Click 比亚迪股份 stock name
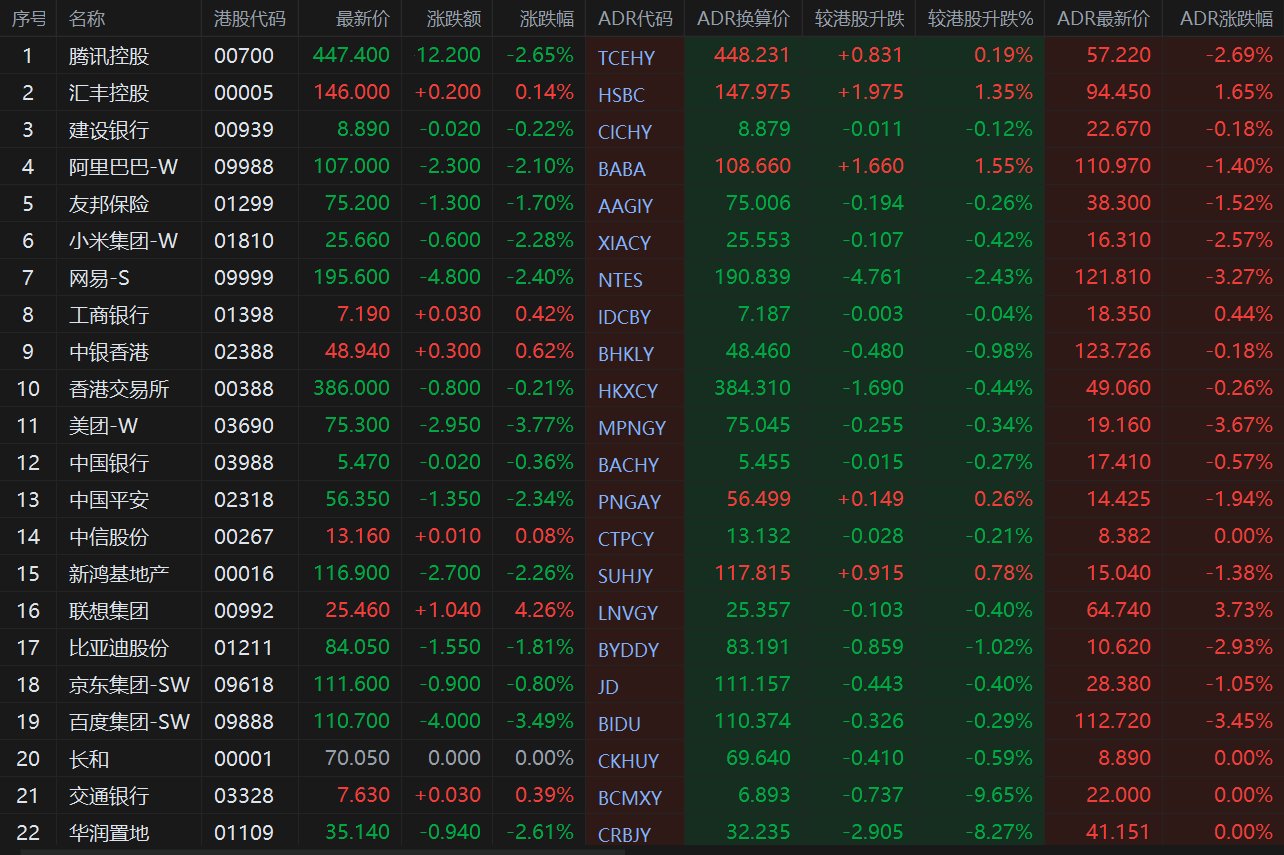Viewport: 1284px width, 855px height. [x=119, y=647]
